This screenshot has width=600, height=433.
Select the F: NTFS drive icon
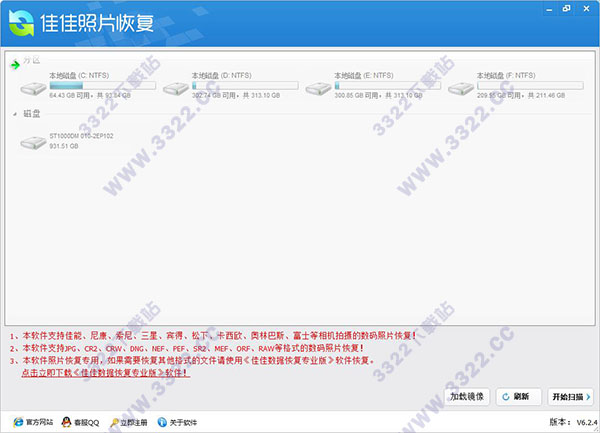coord(461,89)
